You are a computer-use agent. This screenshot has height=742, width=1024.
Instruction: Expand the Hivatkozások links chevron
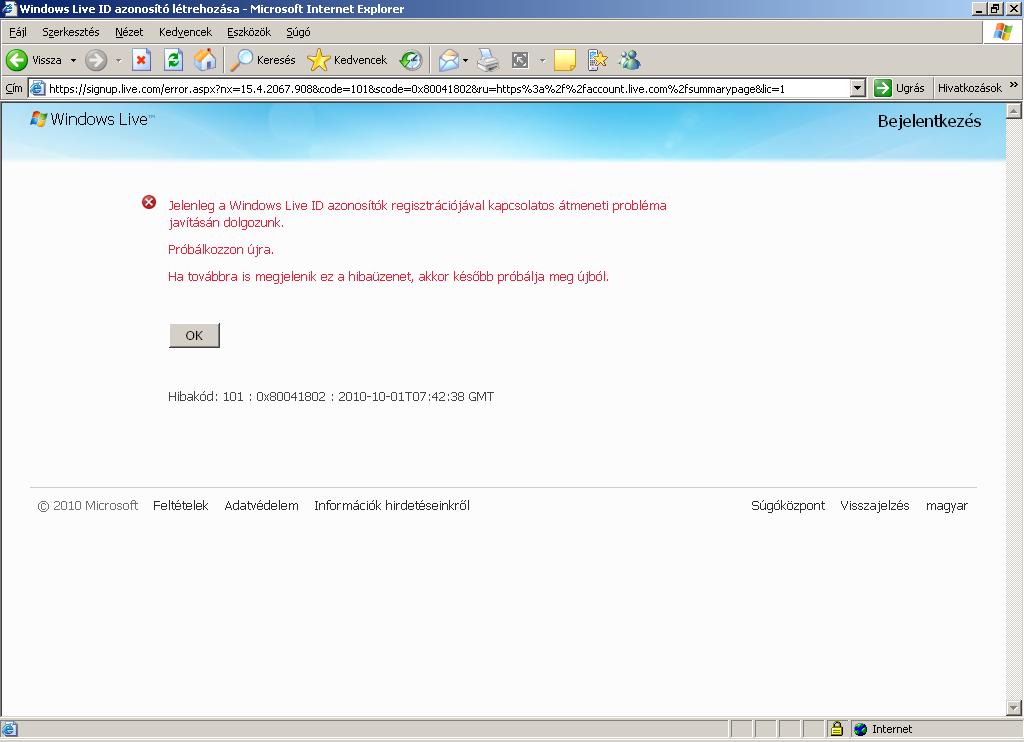click(x=1014, y=85)
